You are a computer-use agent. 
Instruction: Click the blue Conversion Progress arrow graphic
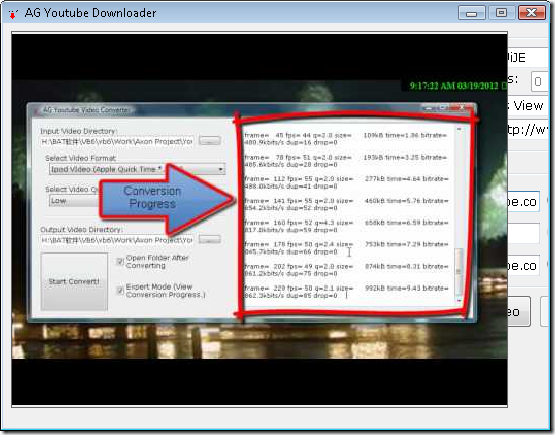coord(166,198)
